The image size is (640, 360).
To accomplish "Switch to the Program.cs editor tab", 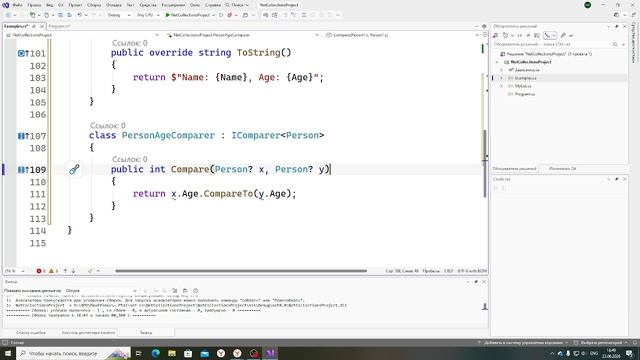I will click(60, 26).
